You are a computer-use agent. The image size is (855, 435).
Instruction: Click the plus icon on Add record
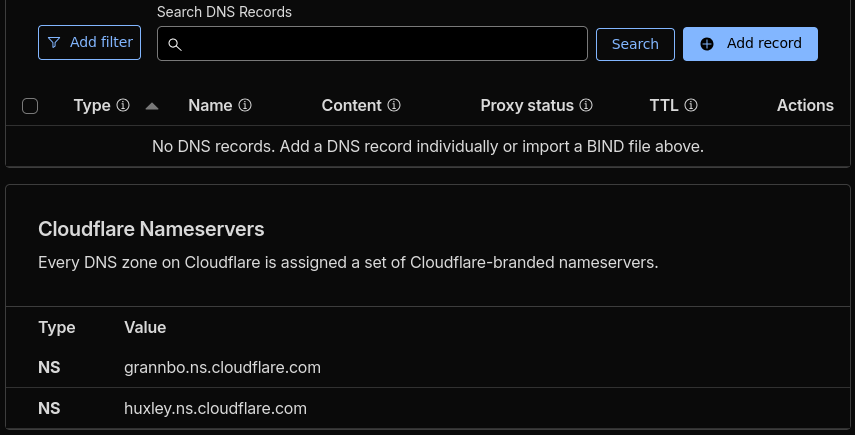(707, 44)
